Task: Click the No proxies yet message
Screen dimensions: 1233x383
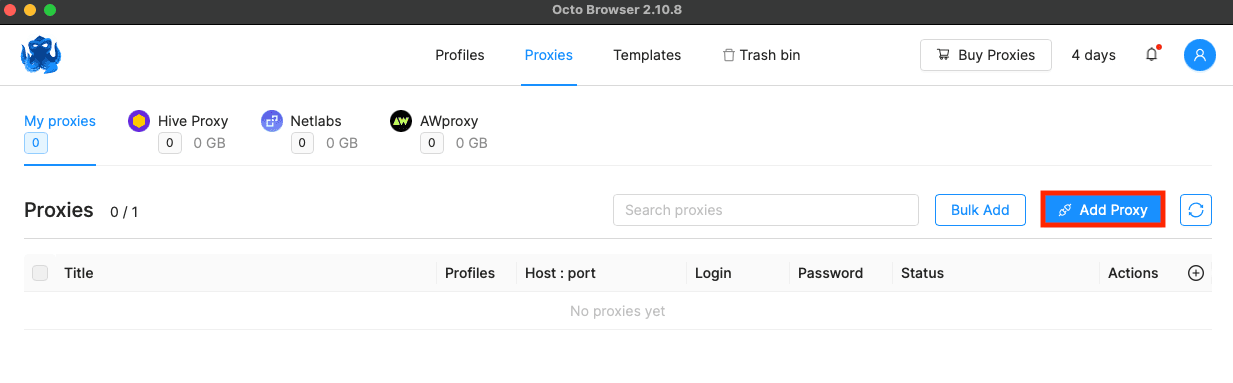Action: tap(617, 311)
